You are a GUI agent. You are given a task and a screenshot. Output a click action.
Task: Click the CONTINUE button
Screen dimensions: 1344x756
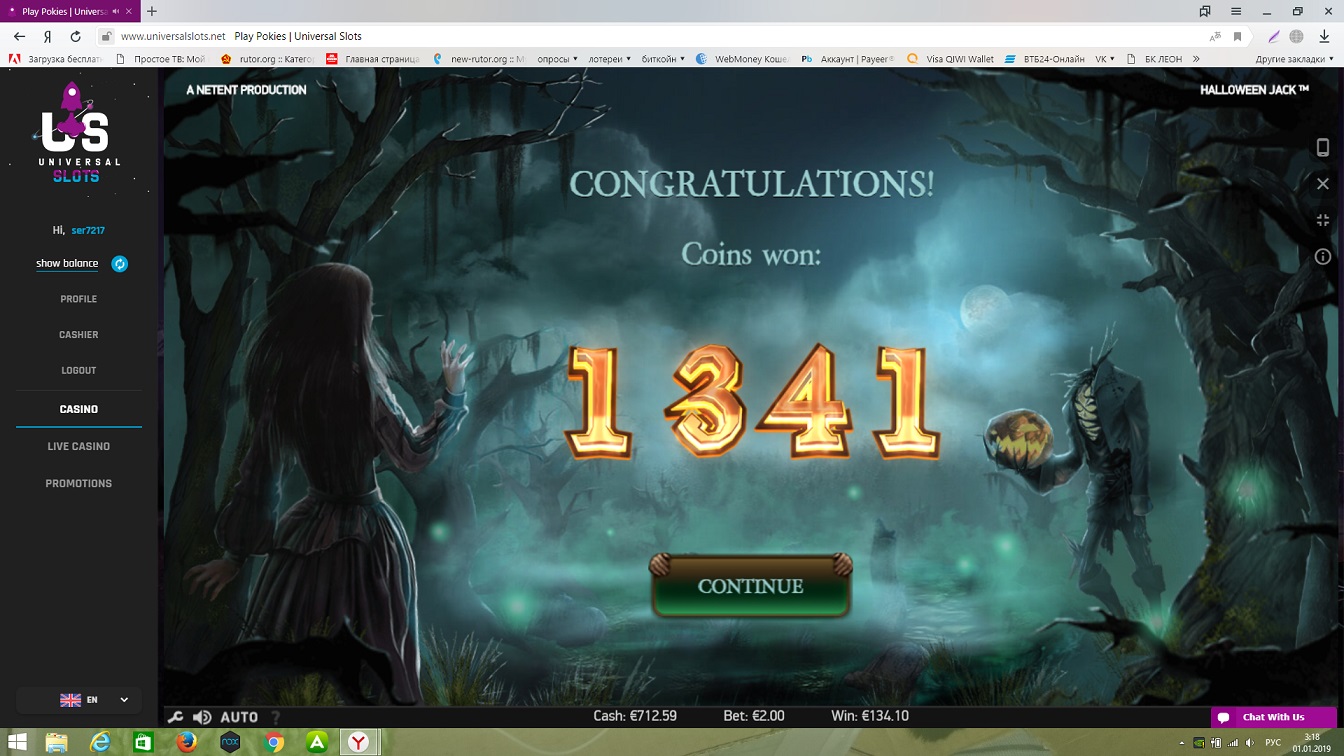point(750,586)
